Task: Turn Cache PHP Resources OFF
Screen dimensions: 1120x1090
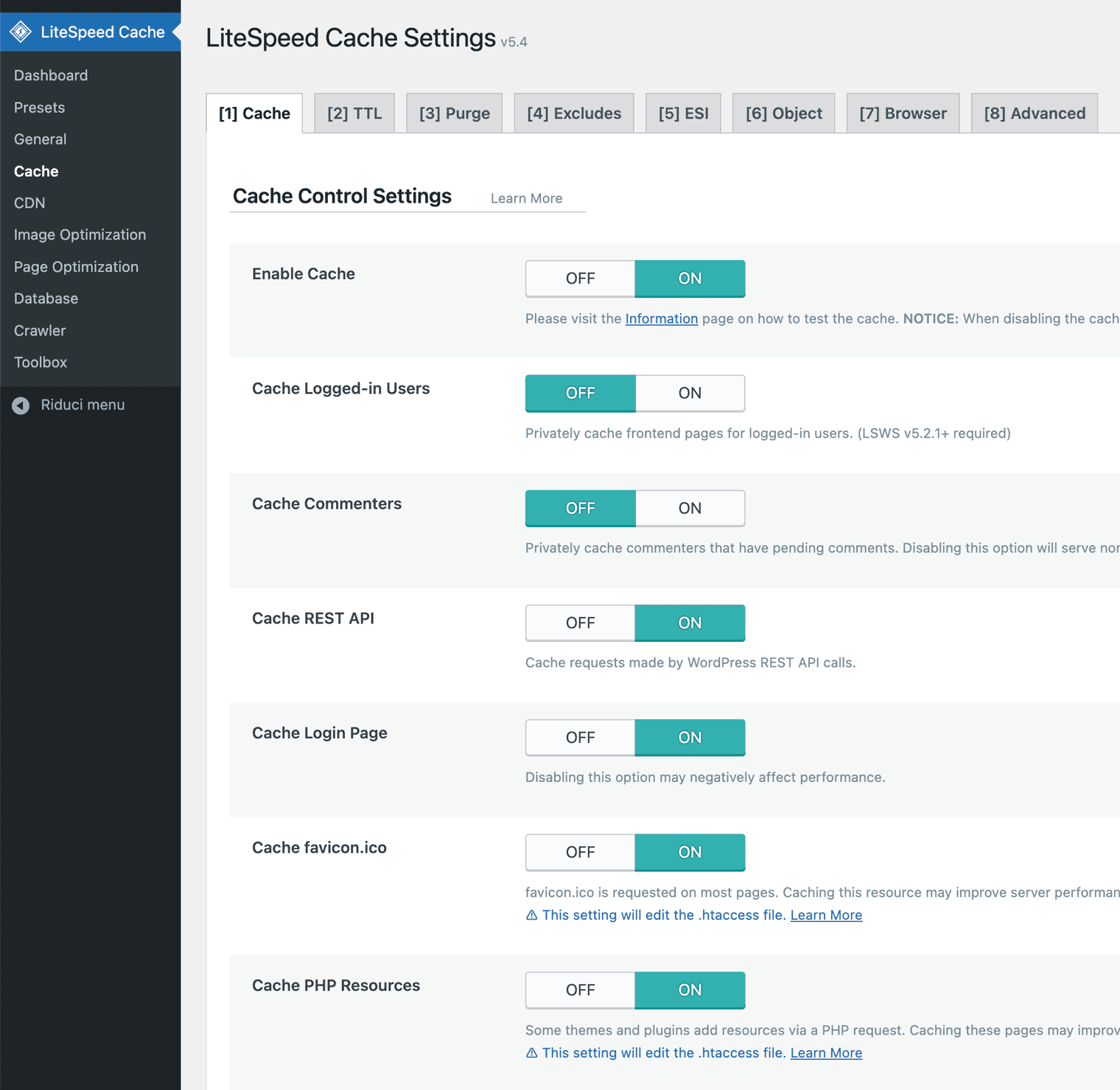Action: point(580,991)
